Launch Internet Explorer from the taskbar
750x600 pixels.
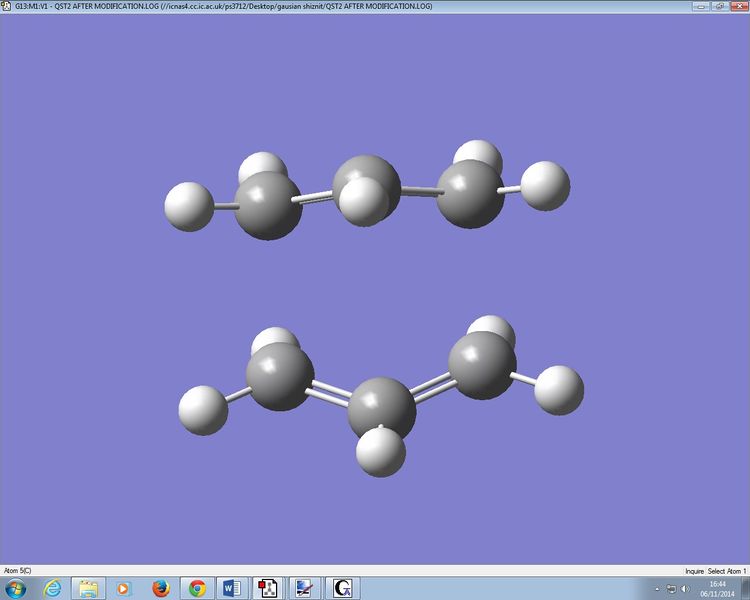point(53,588)
